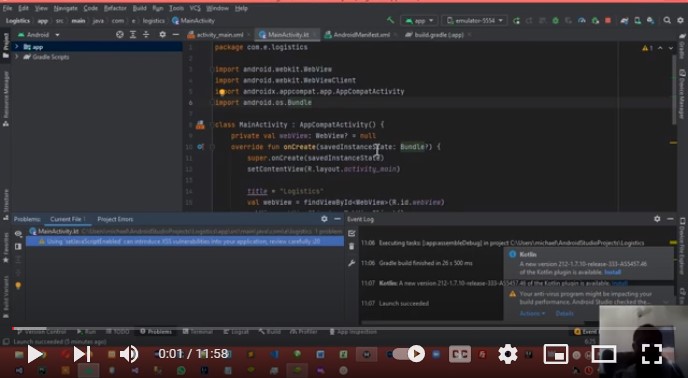This screenshot has height=378, width=688.
Task: Expand the Gradle Scripts tree node
Action: 17,57
